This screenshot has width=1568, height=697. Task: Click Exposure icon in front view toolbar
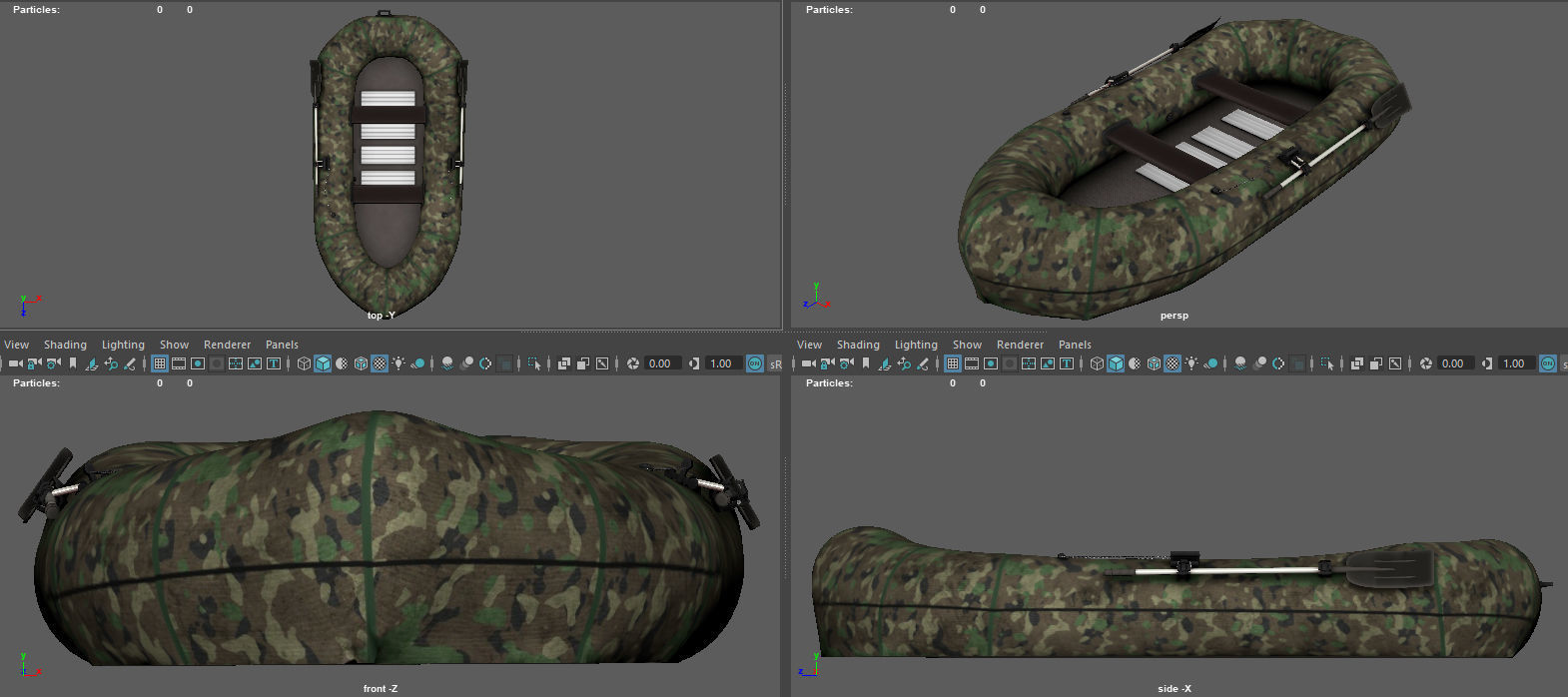(x=633, y=363)
